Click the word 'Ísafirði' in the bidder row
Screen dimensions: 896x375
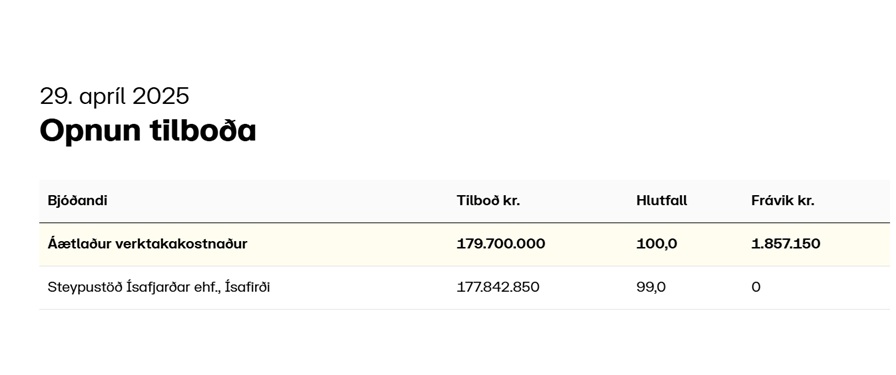(x=248, y=287)
